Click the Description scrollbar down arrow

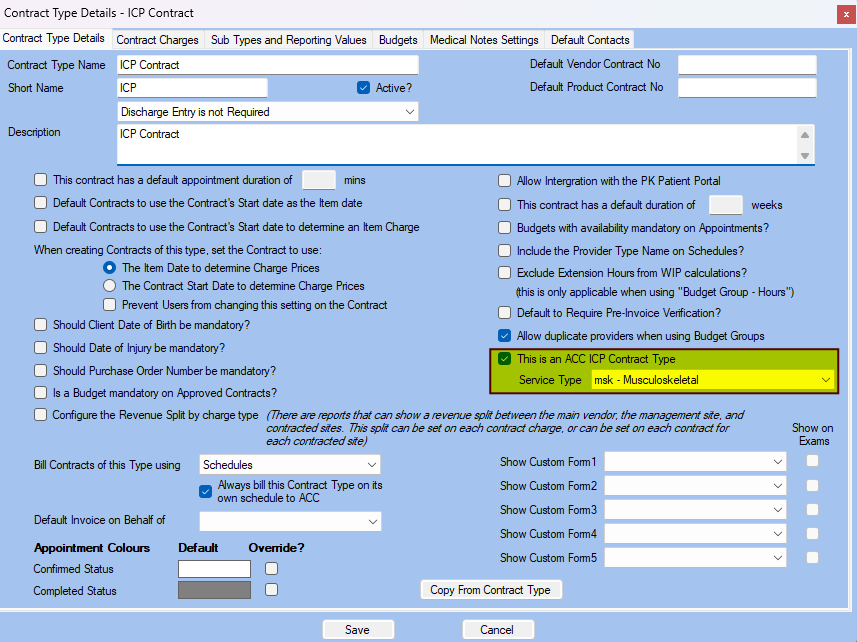pos(805,156)
